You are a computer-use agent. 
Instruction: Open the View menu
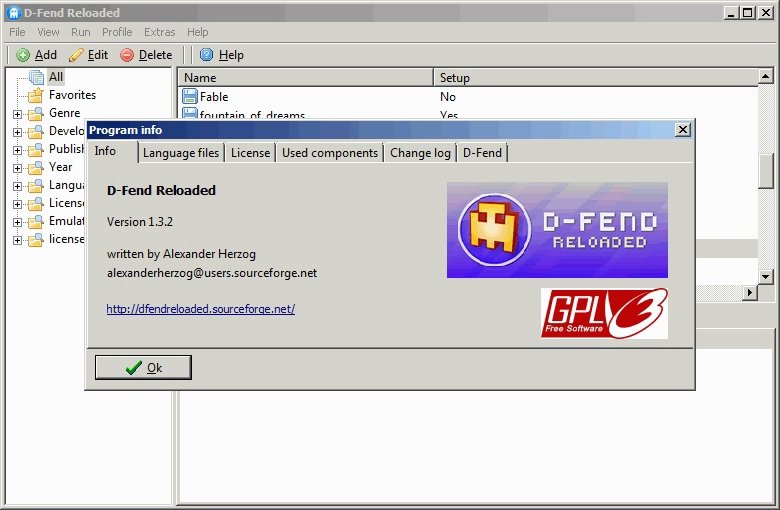pos(48,32)
